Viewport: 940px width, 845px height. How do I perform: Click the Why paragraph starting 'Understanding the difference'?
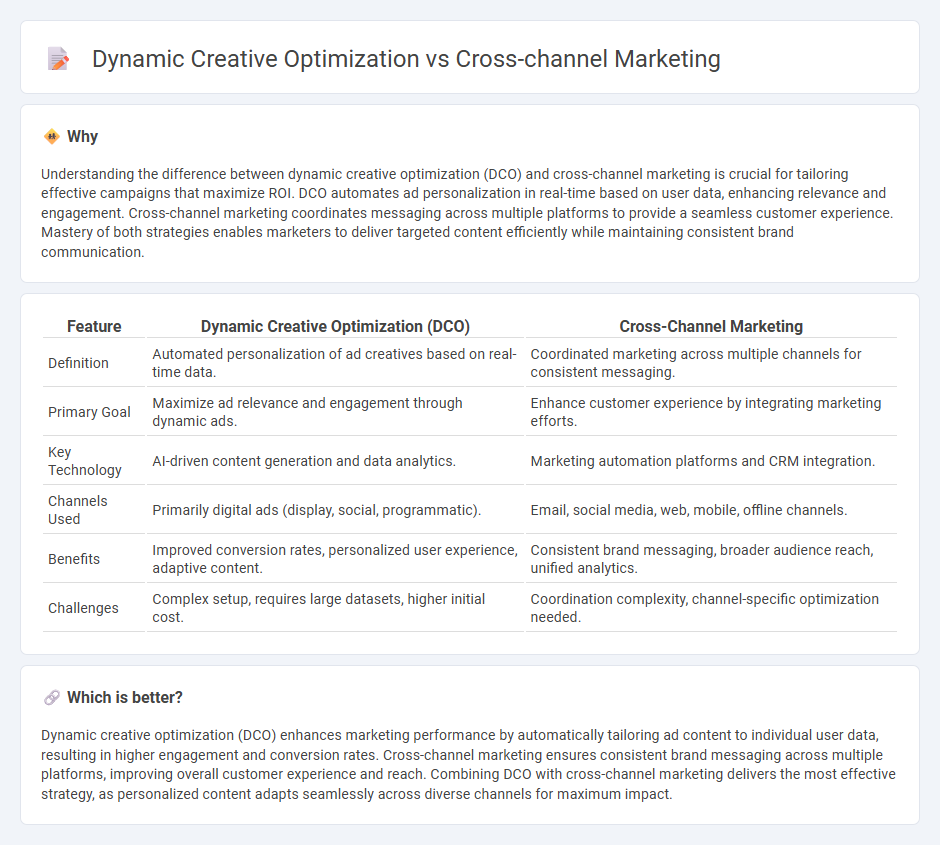tap(468, 213)
